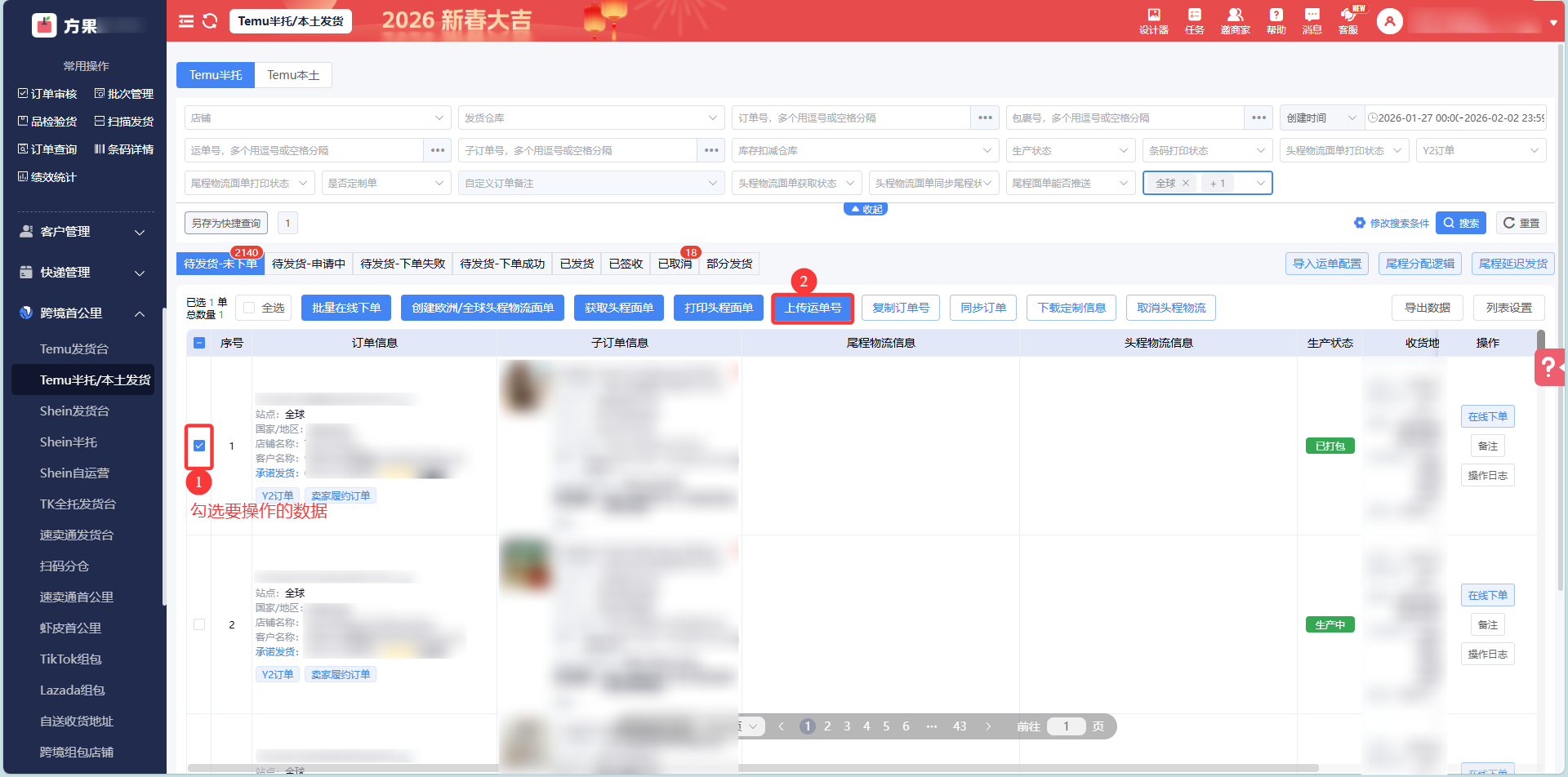The height and width of the screenshot is (777, 1568).
Task: Click the refresh icon in the top bar
Action: pyautogui.click(x=210, y=21)
